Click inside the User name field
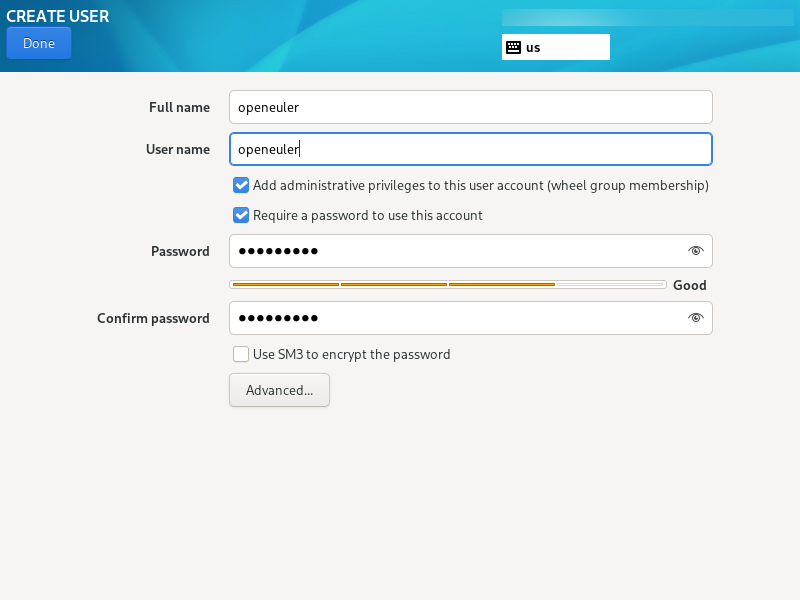The image size is (800, 600). pyautogui.click(x=470, y=149)
